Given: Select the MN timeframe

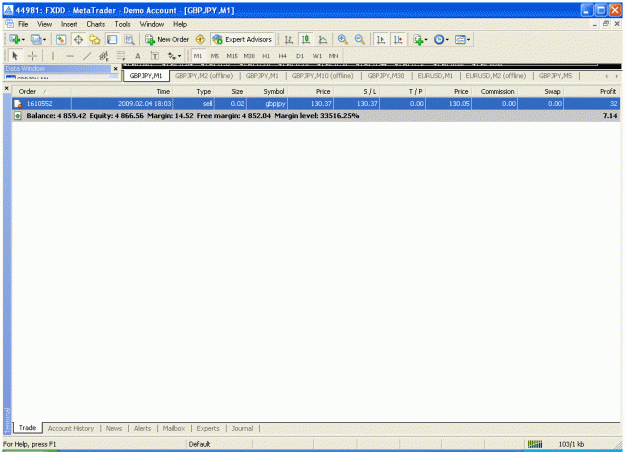Looking at the screenshot, I should point(333,56).
